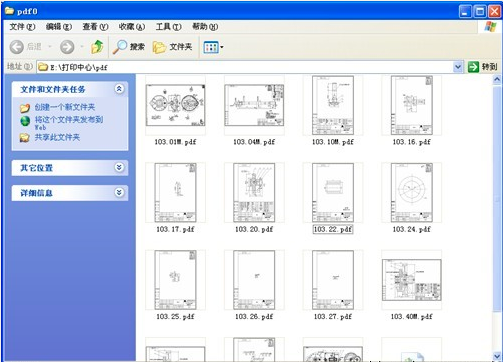Click file name label 103.04M.pdf

(254, 142)
